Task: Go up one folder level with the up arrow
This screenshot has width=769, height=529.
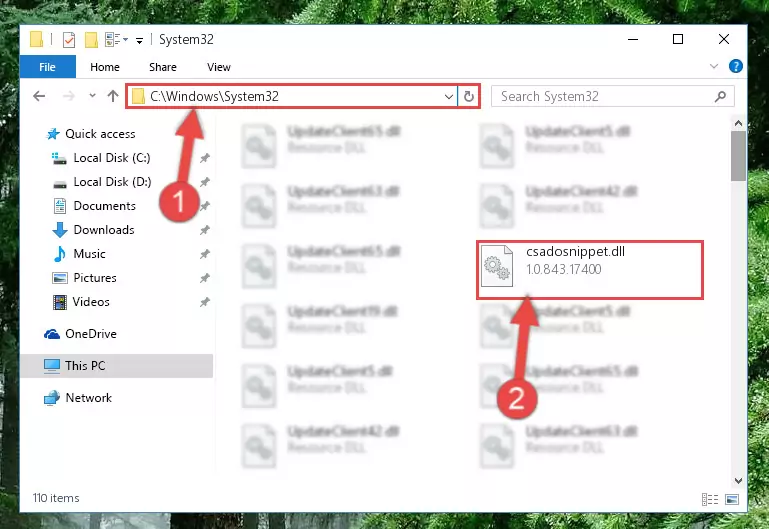Action: click(x=113, y=96)
